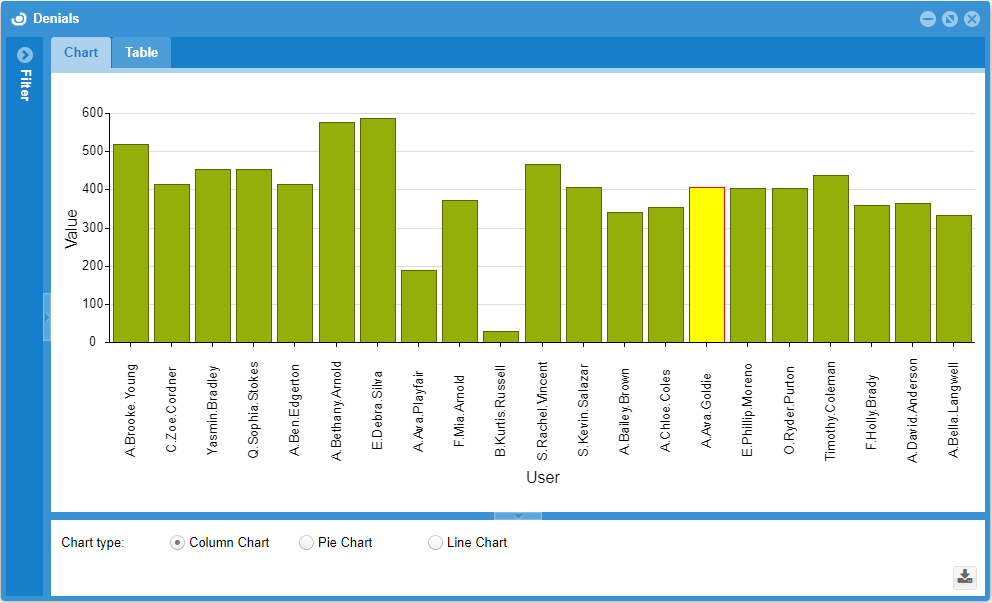The image size is (992, 603).
Task: Expand the Filter panel arrow icon
Action: [25, 55]
